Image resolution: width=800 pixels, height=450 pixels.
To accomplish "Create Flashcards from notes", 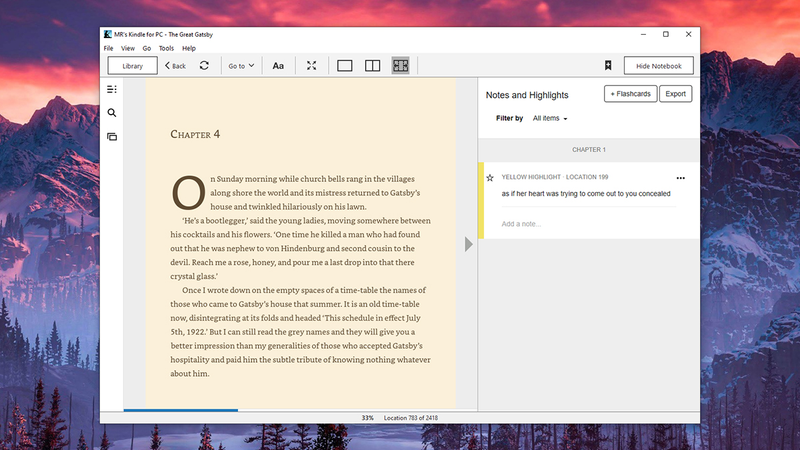I will (631, 94).
